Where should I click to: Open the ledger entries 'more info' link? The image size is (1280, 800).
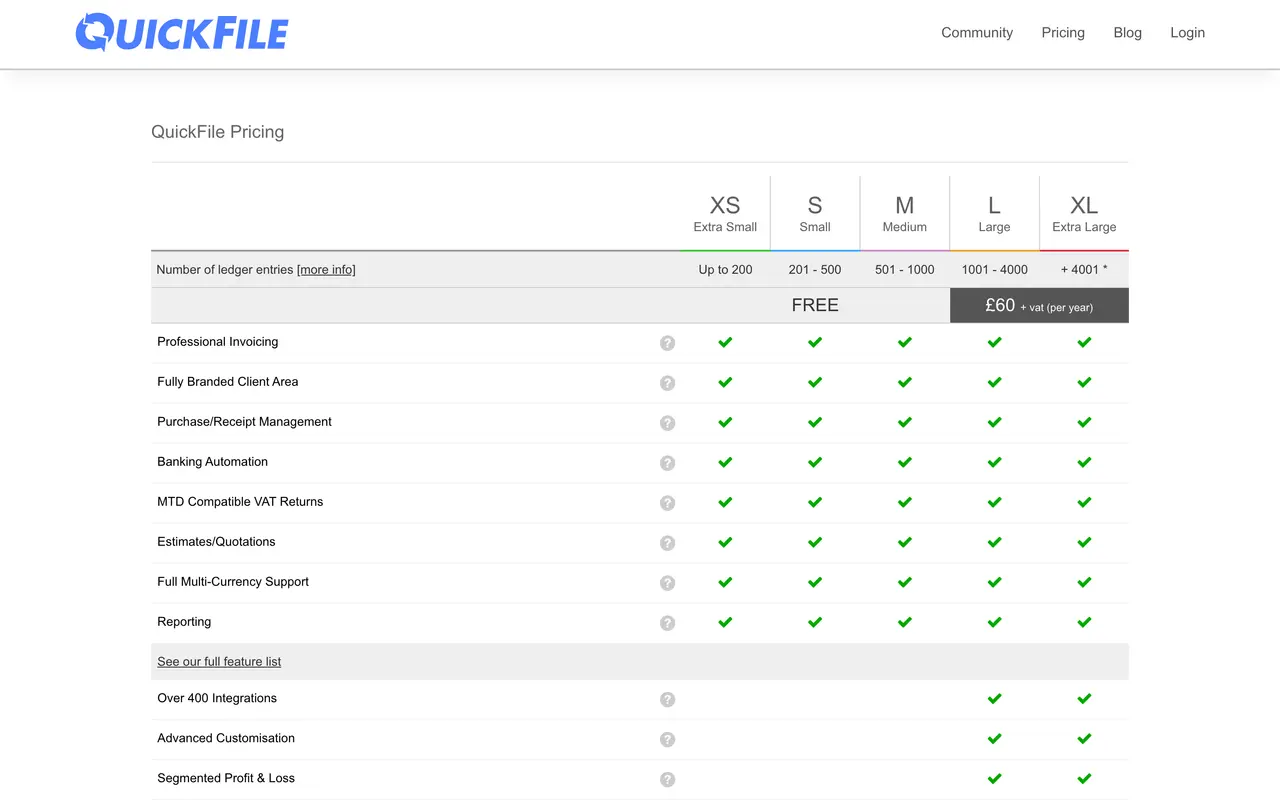click(326, 269)
